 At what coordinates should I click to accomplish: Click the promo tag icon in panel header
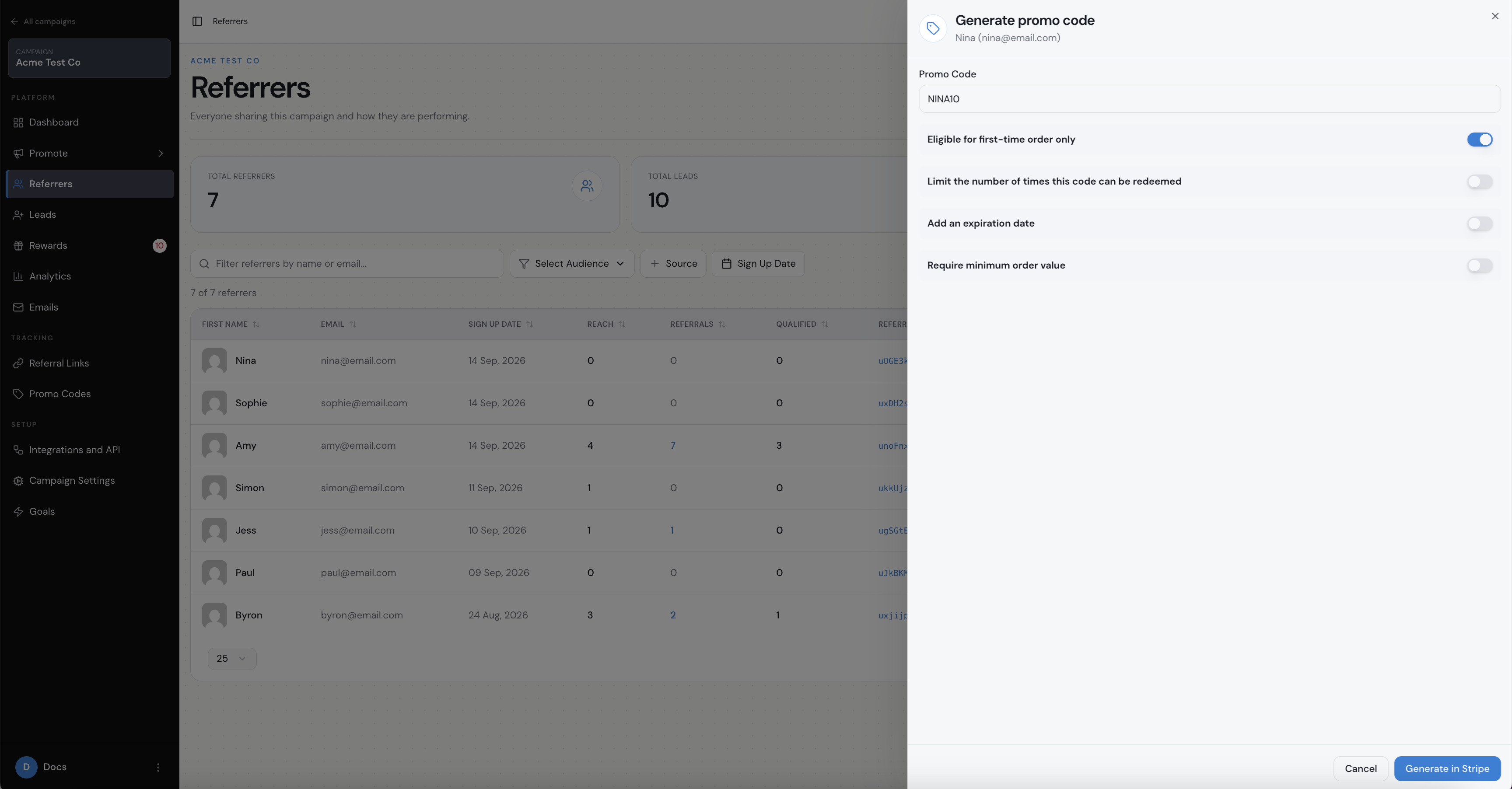tap(933, 28)
